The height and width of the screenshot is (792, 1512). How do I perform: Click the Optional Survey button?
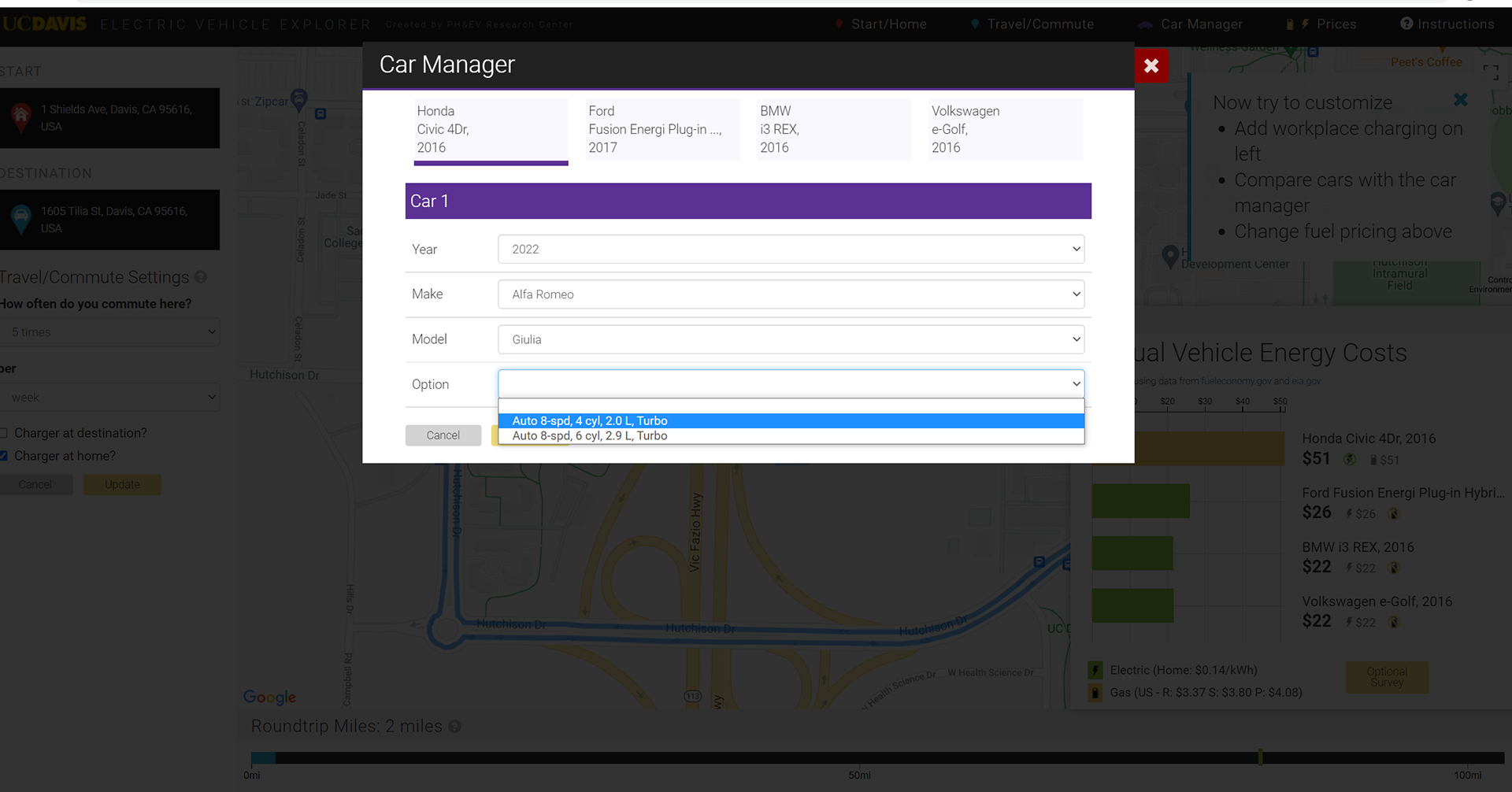tap(1387, 677)
